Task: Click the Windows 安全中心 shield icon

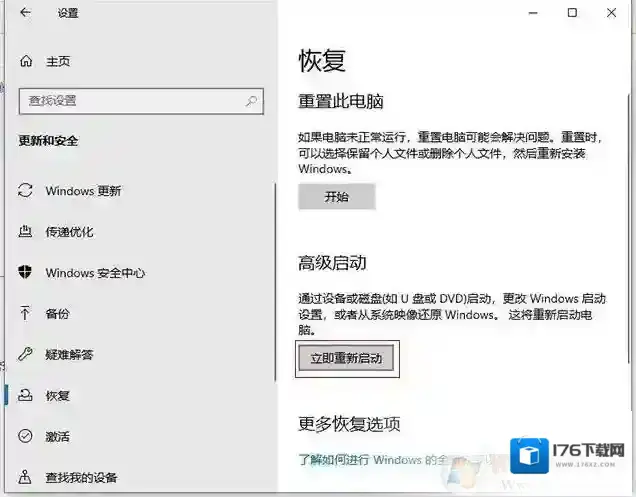Action: click(x=25, y=272)
